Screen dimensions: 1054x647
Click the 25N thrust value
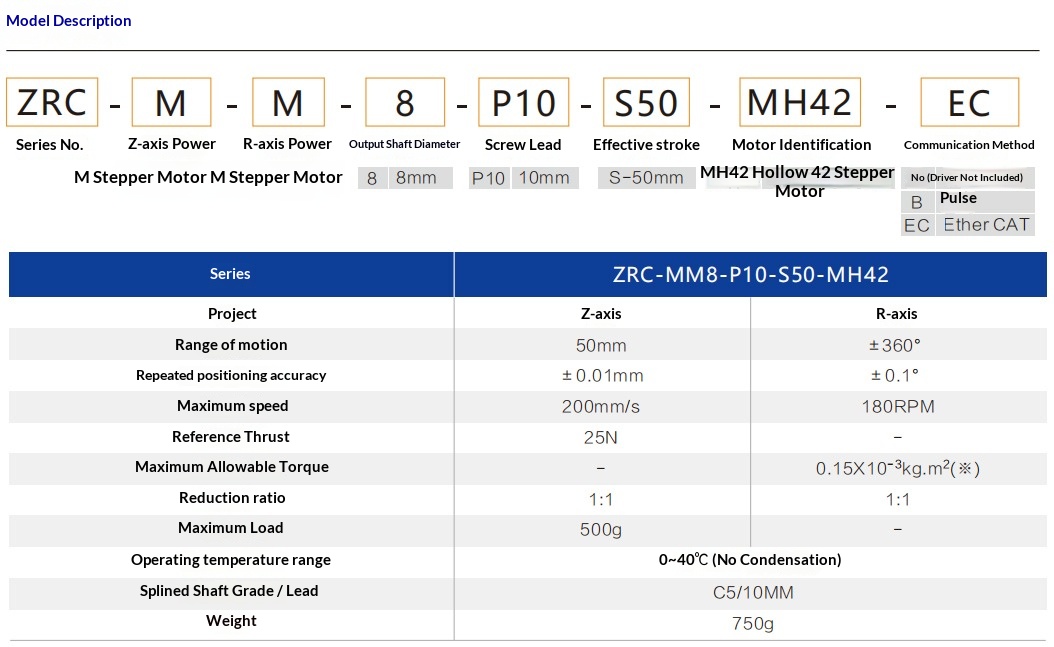click(600, 437)
